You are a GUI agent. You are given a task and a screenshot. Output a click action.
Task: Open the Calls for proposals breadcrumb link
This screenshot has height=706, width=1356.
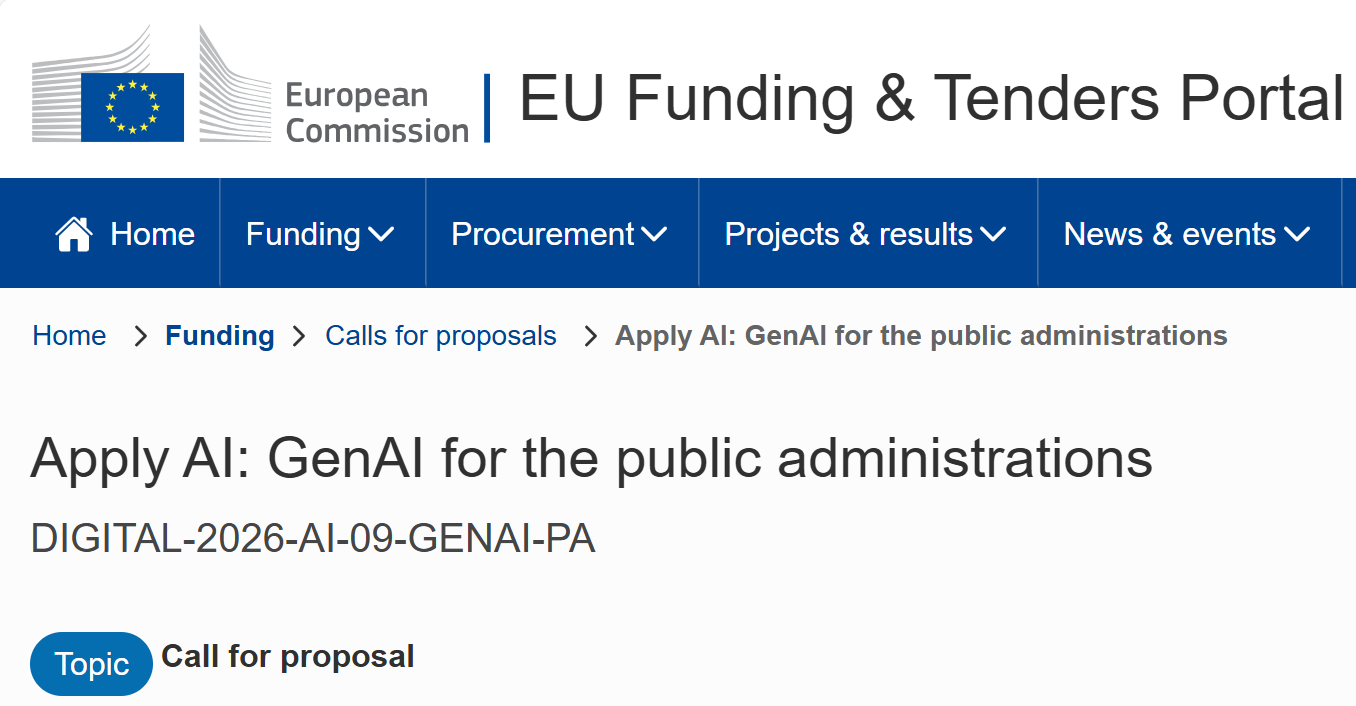[x=441, y=336]
